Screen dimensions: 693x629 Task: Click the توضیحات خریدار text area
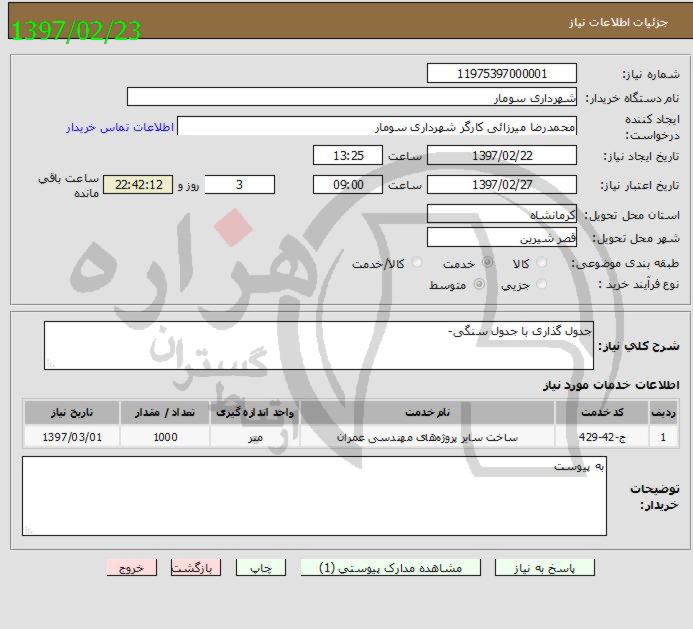pos(314,496)
